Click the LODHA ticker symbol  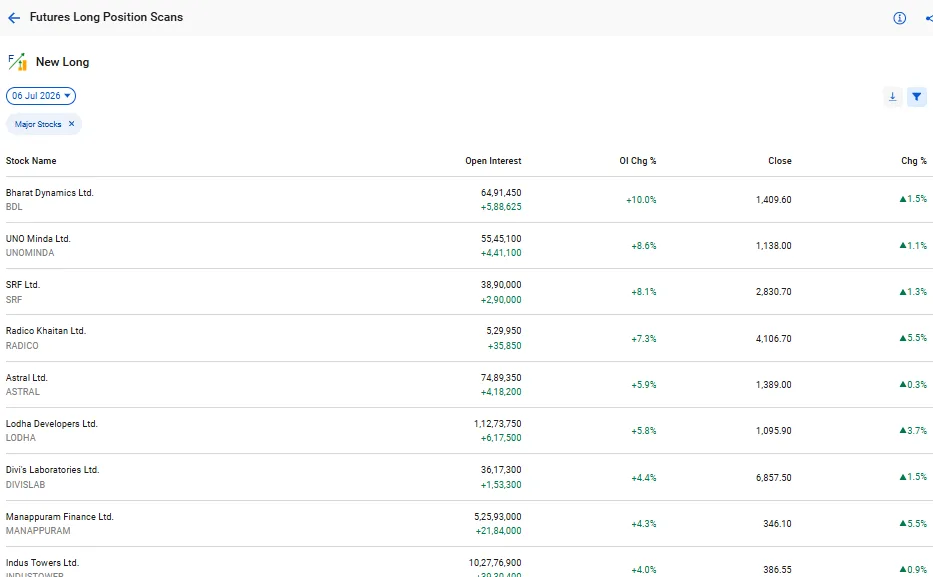[21, 438]
